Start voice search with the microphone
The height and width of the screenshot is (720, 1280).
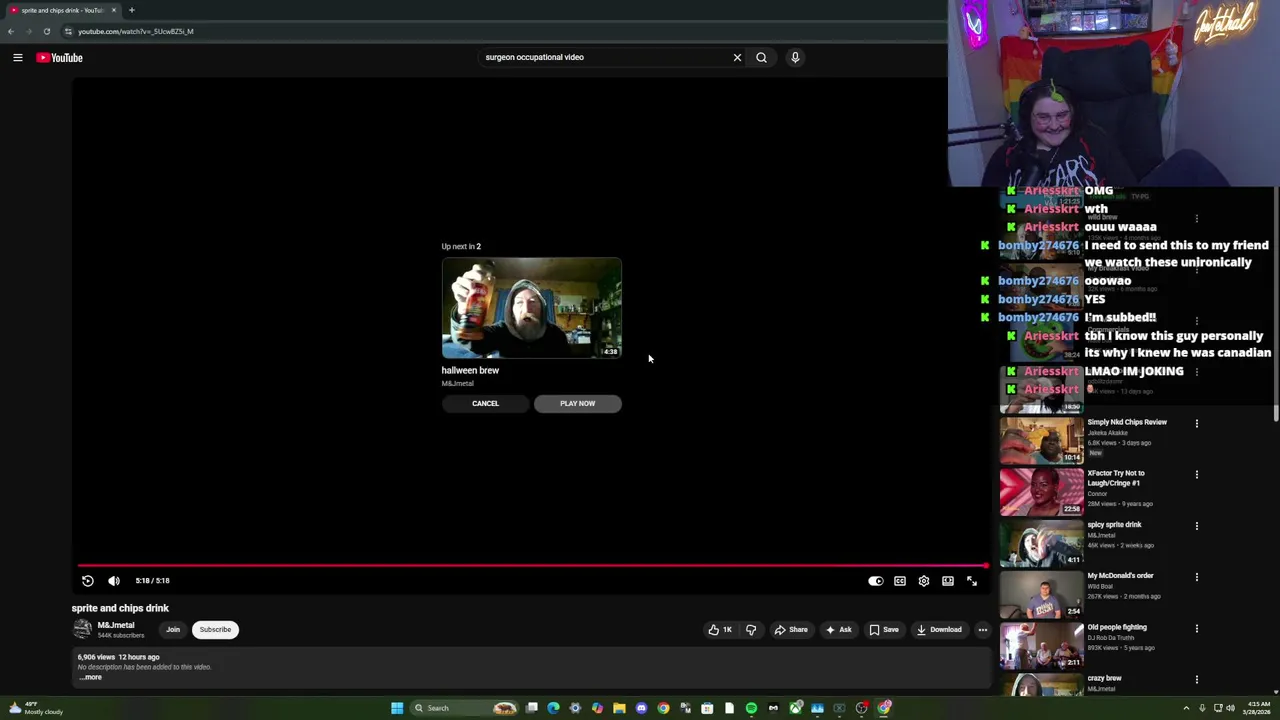pyautogui.click(x=795, y=57)
